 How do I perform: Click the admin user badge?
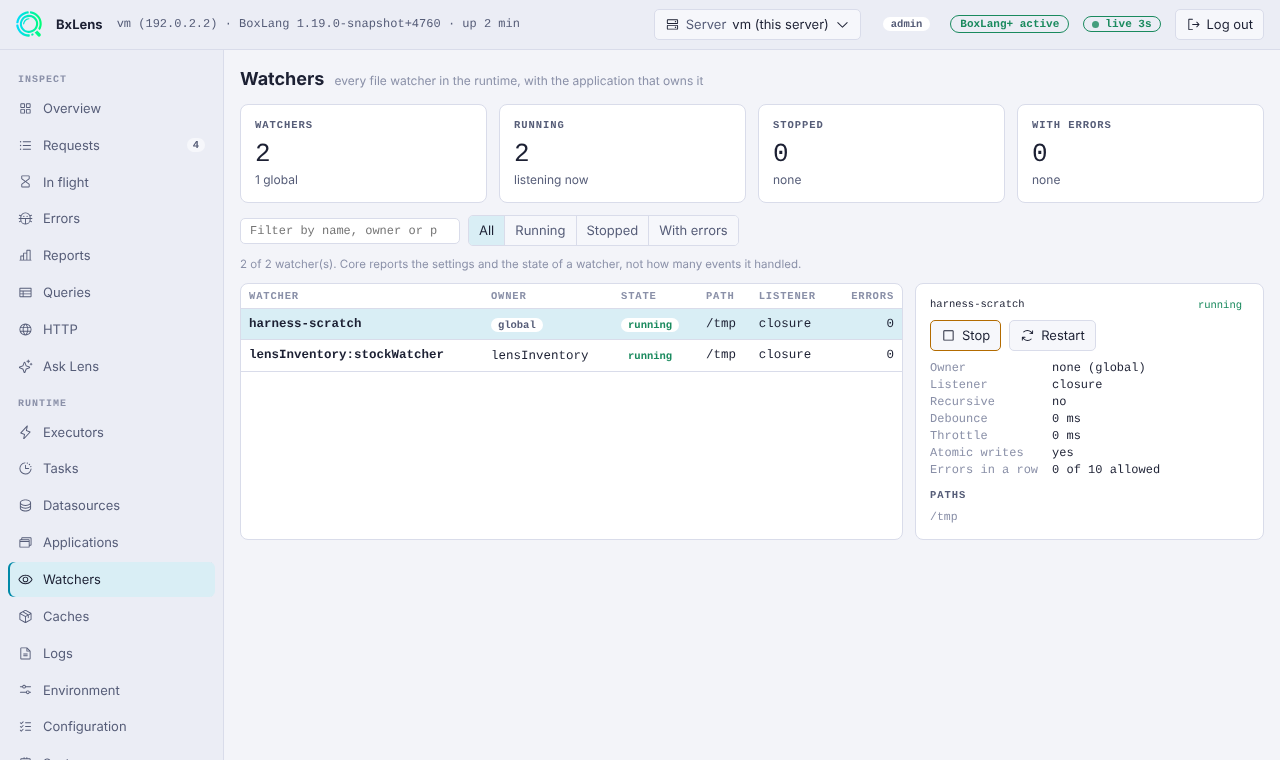pyautogui.click(x=906, y=24)
